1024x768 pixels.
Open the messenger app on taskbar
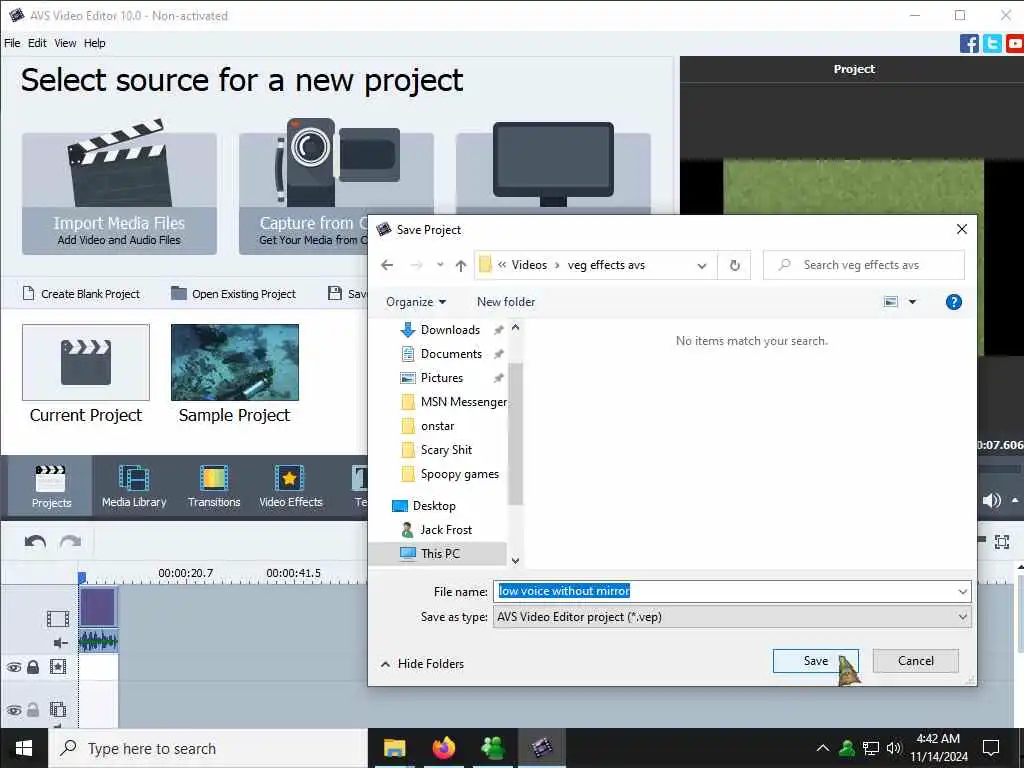pos(492,748)
